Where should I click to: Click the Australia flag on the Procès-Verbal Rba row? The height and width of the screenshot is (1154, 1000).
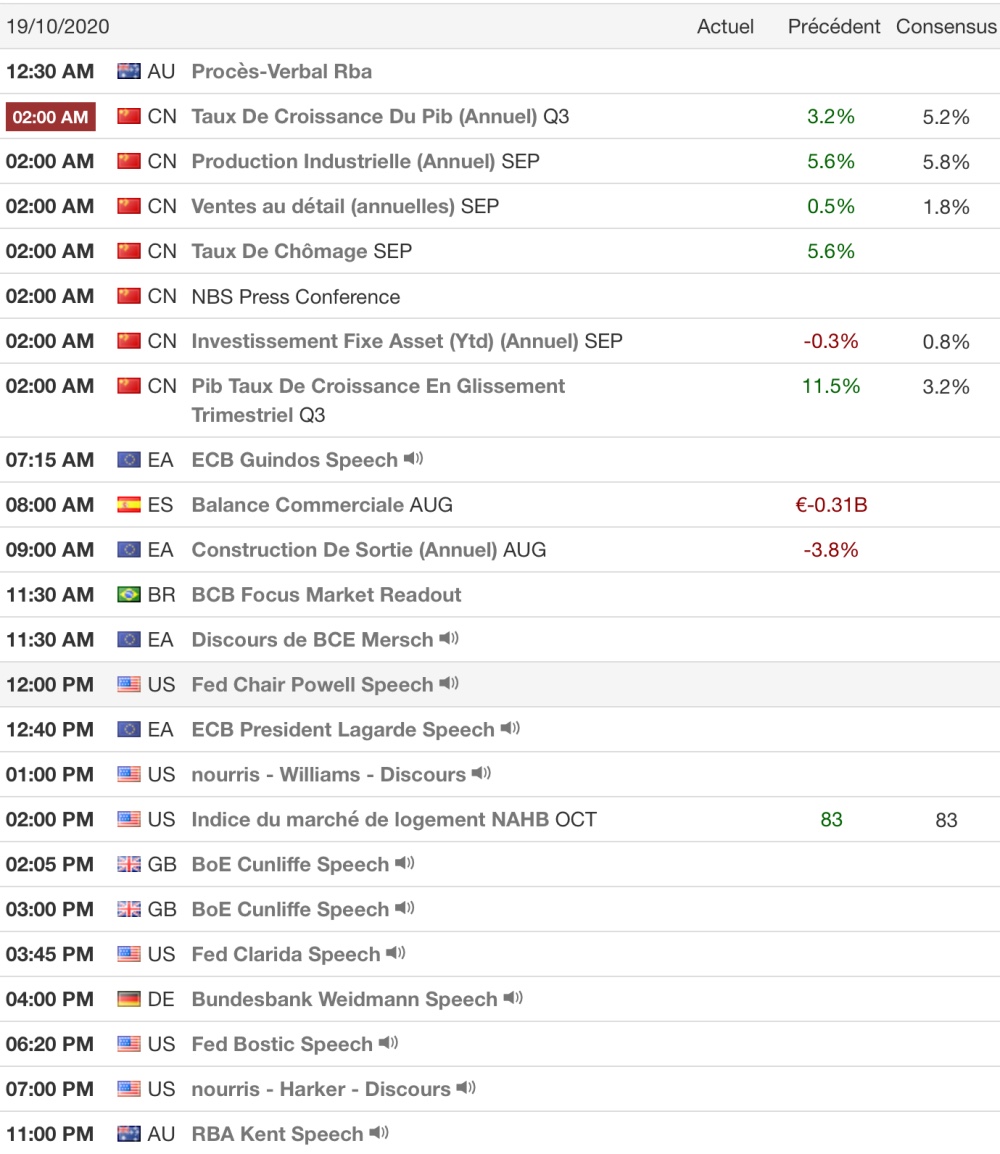pyautogui.click(x=129, y=71)
